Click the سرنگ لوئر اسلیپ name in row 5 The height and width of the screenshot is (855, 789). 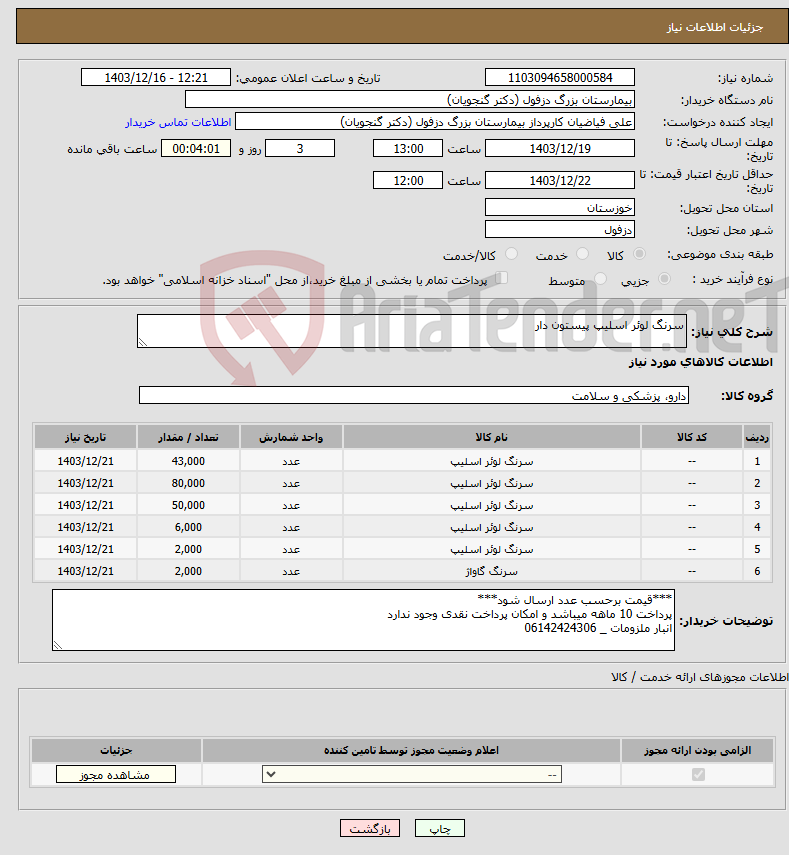pyautogui.click(x=491, y=549)
